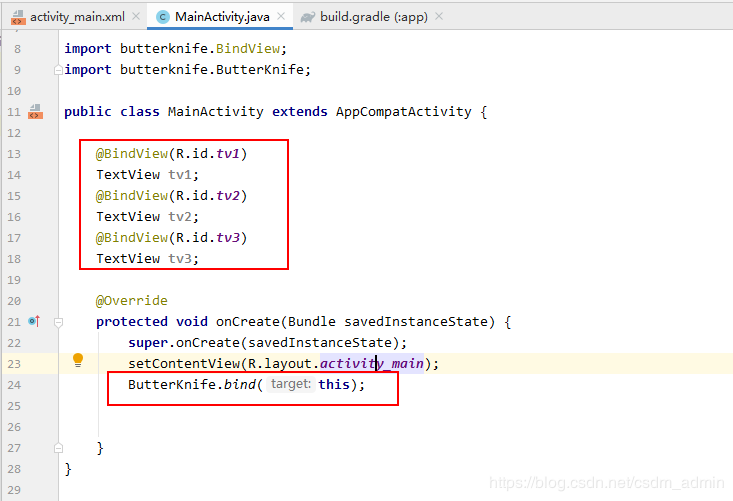Click the field declaration TextView tv3;
The width and height of the screenshot is (733, 501).
click(x=148, y=259)
